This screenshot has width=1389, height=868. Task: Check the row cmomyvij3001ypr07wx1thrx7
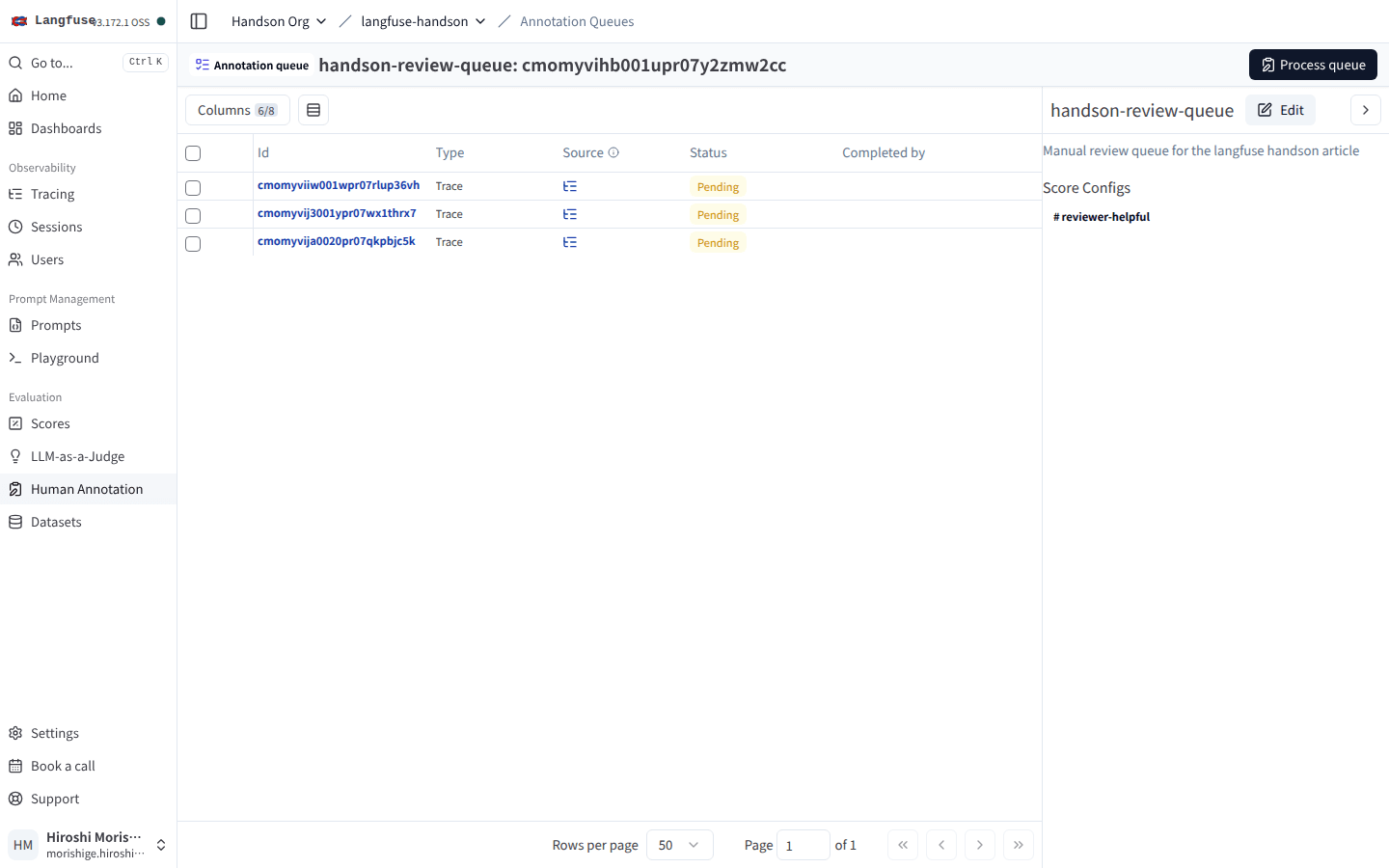pyautogui.click(x=193, y=216)
